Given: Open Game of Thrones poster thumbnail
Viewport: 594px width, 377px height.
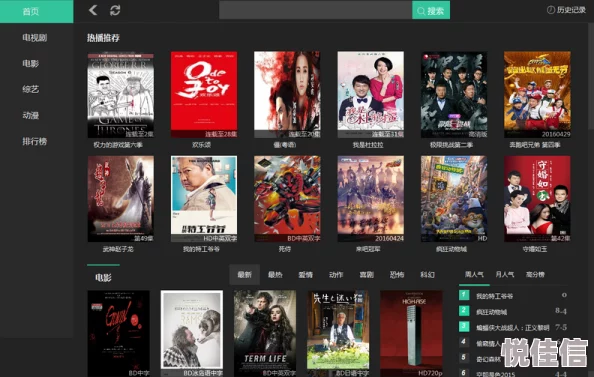Looking at the screenshot, I should [121, 95].
